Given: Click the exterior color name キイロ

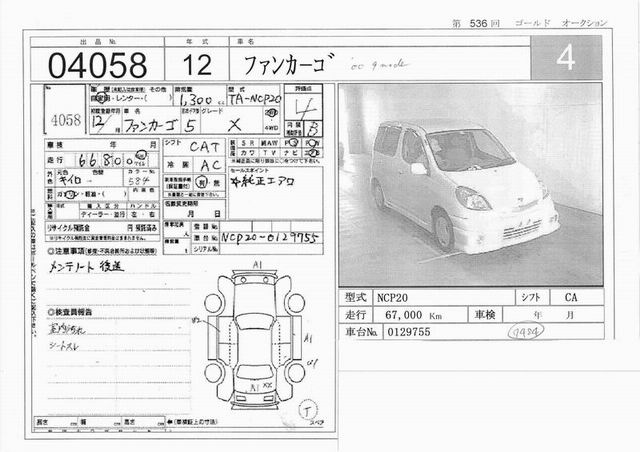Looking at the screenshot, I should click(70, 180).
